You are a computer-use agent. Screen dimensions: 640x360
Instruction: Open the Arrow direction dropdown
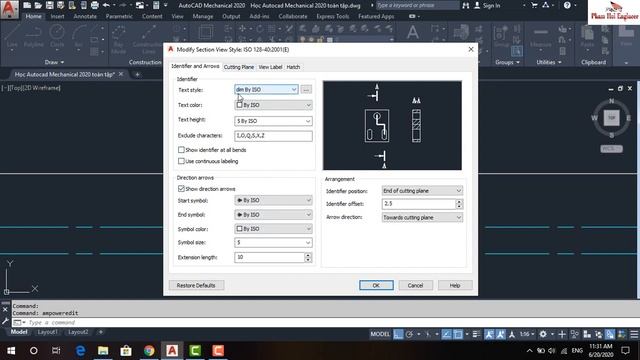pyautogui.click(x=422, y=218)
